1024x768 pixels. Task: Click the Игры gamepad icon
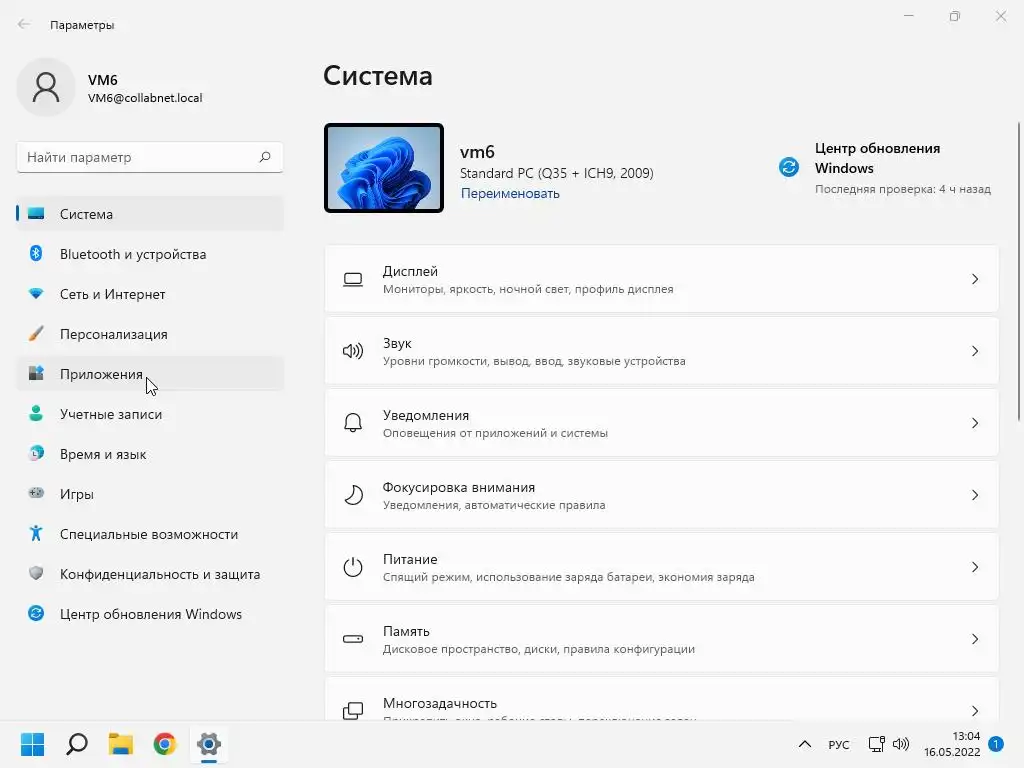pos(36,493)
